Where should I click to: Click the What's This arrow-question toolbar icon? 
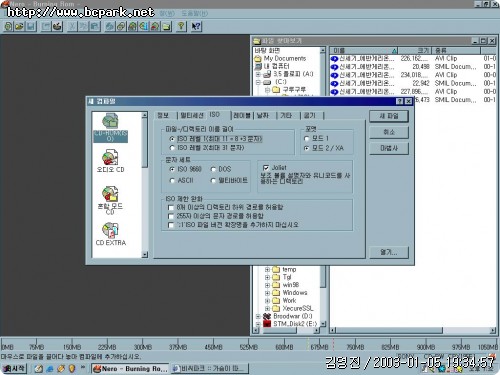196,26
